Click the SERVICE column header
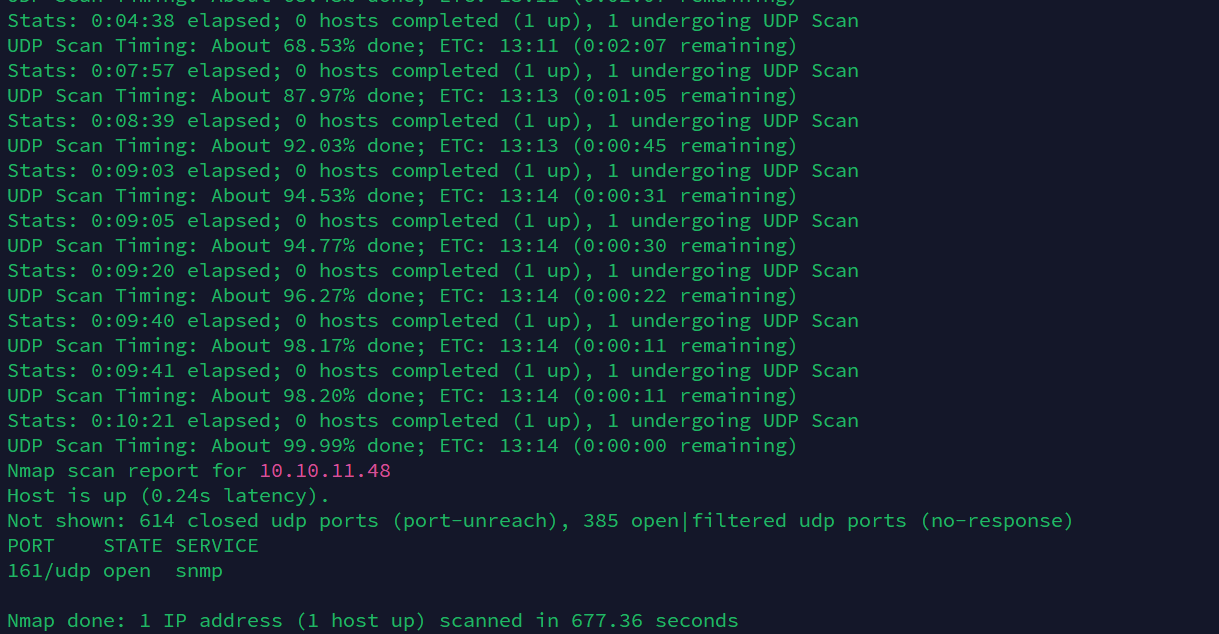Viewport: 1219px width, 634px height. tap(217, 546)
